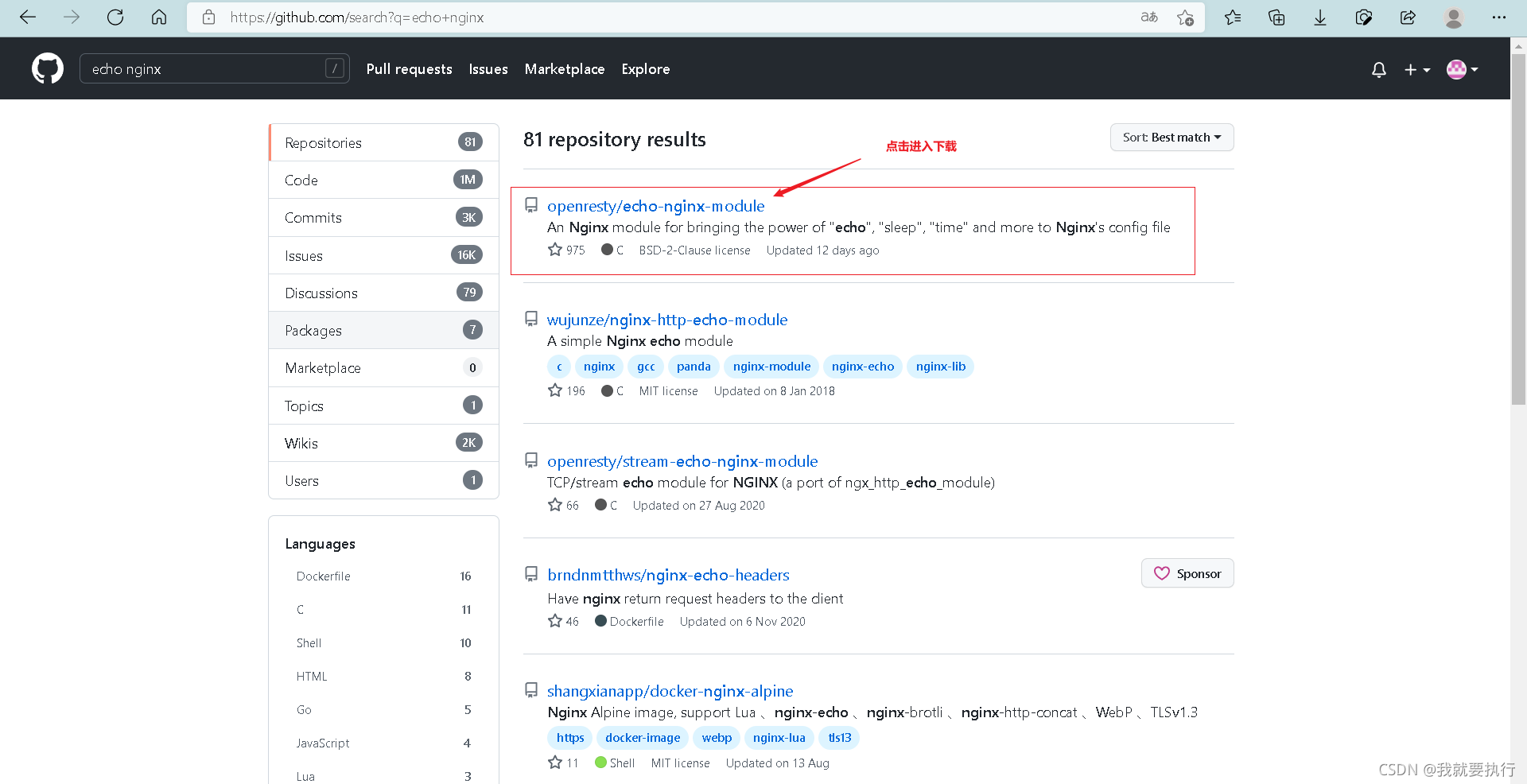Screen dimensions: 1527x784
Task: Click the Share icon in the browser toolbar
Action: [1408, 17]
